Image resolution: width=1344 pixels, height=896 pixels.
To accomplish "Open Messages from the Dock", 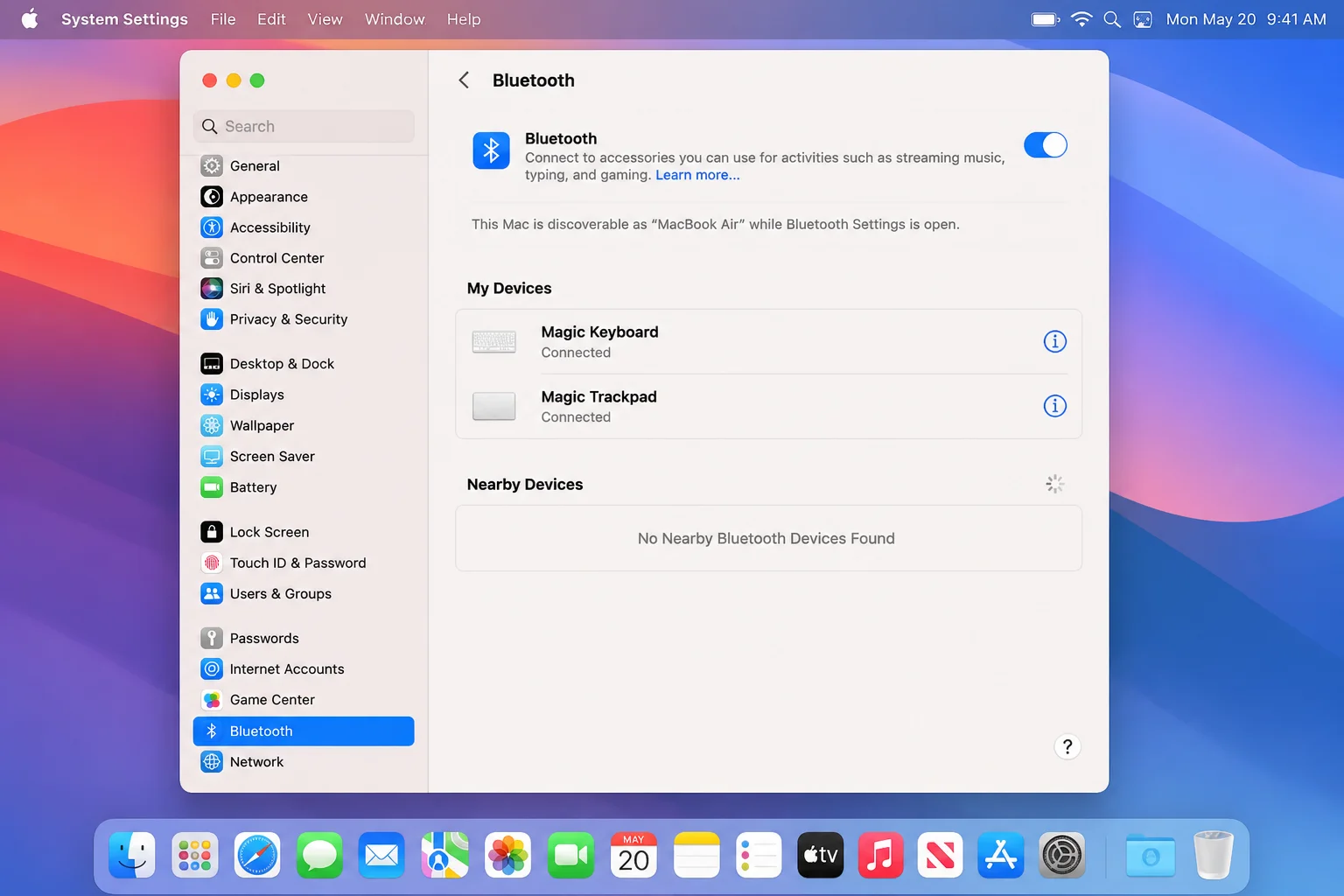I will (319, 855).
